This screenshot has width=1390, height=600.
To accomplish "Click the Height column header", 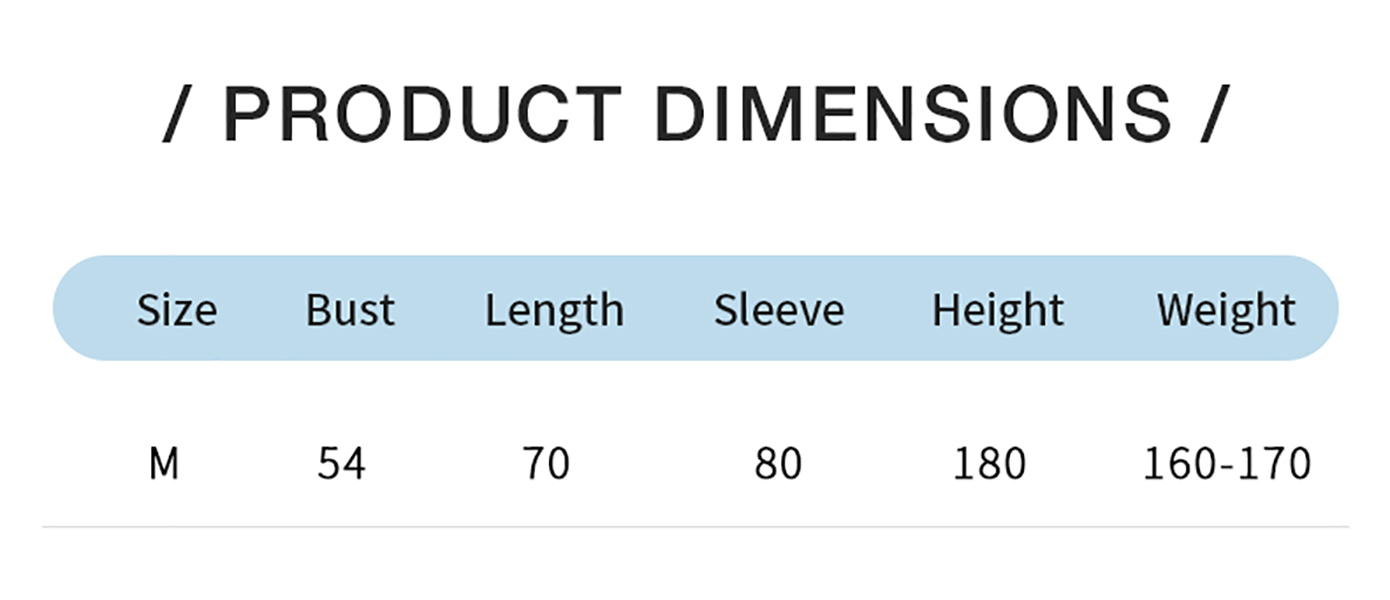I will point(997,311).
